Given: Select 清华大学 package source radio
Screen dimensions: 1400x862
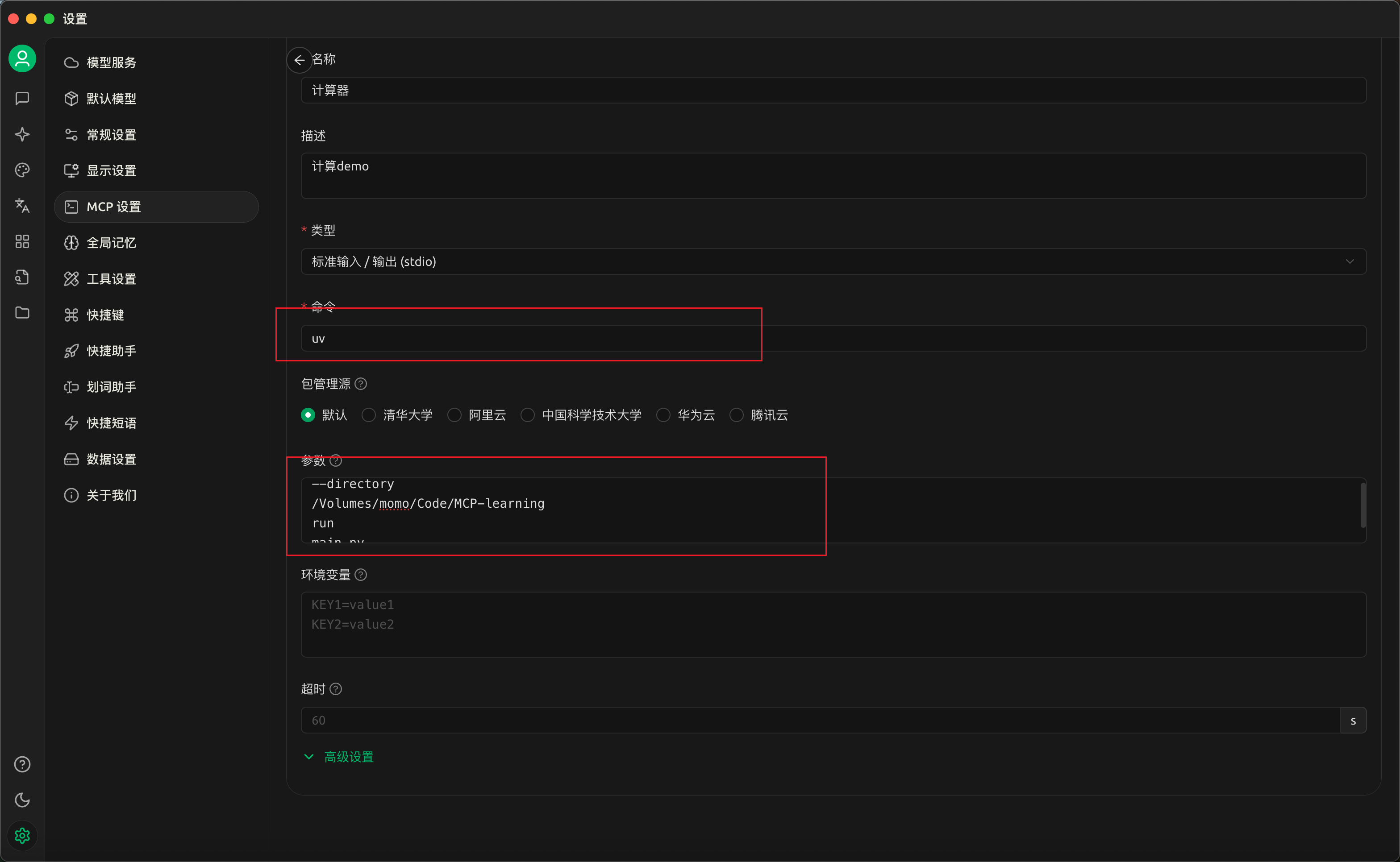Looking at the screenshot, I should (369, 415).
